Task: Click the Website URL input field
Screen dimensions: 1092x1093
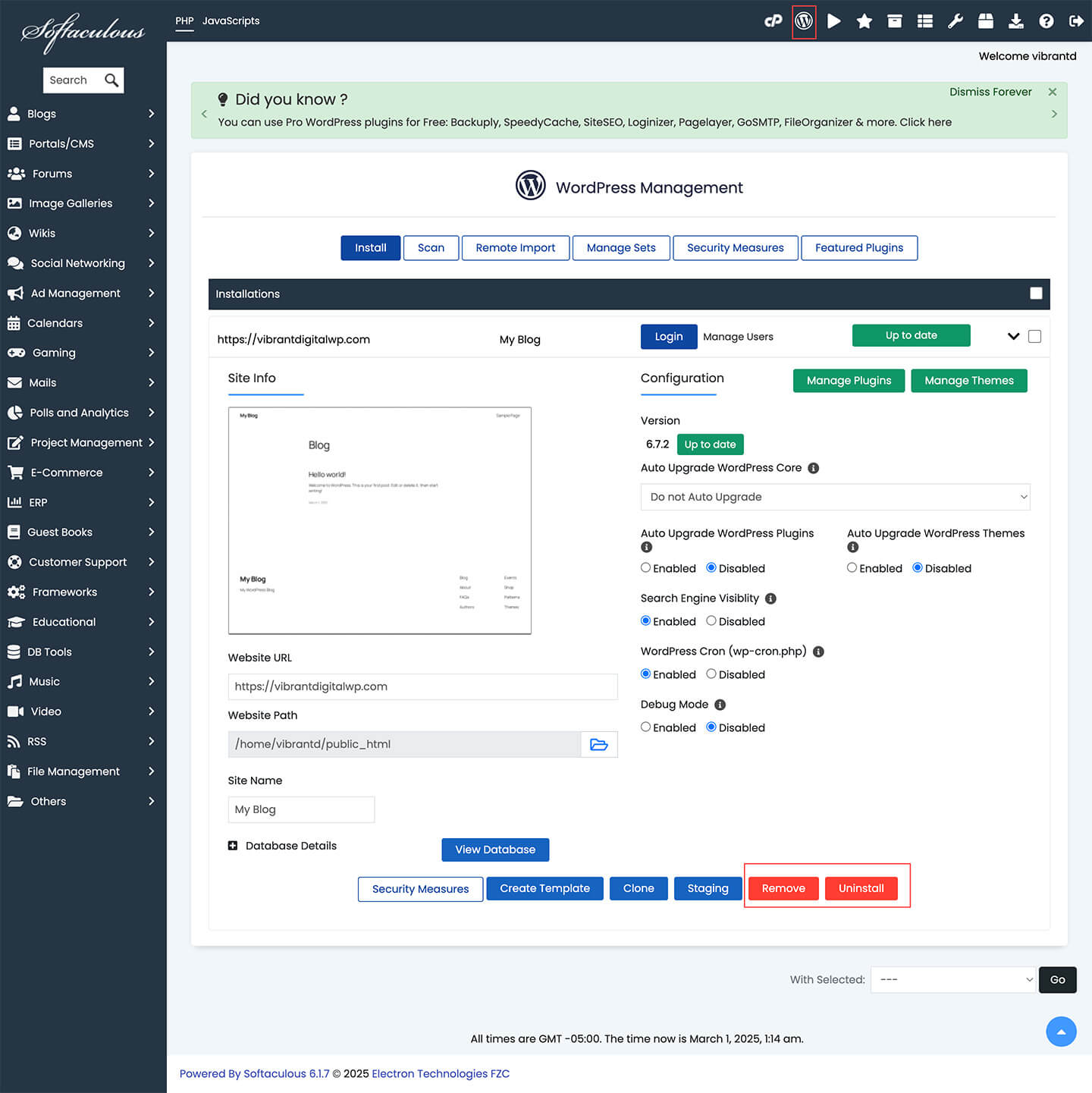Action: (422, 686)
